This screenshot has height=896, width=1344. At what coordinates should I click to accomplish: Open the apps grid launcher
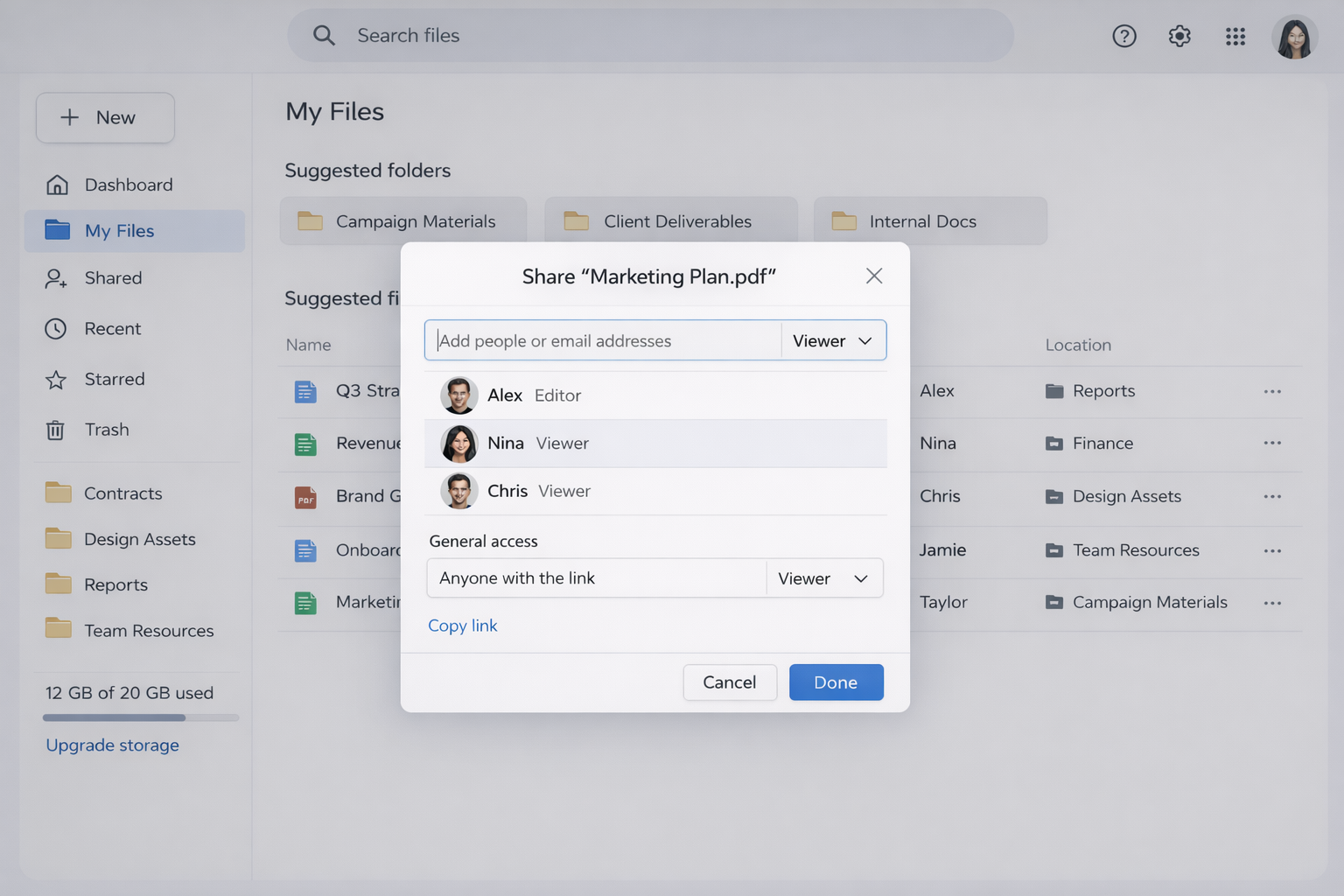pyautogui.click(x=1235, y=36)
